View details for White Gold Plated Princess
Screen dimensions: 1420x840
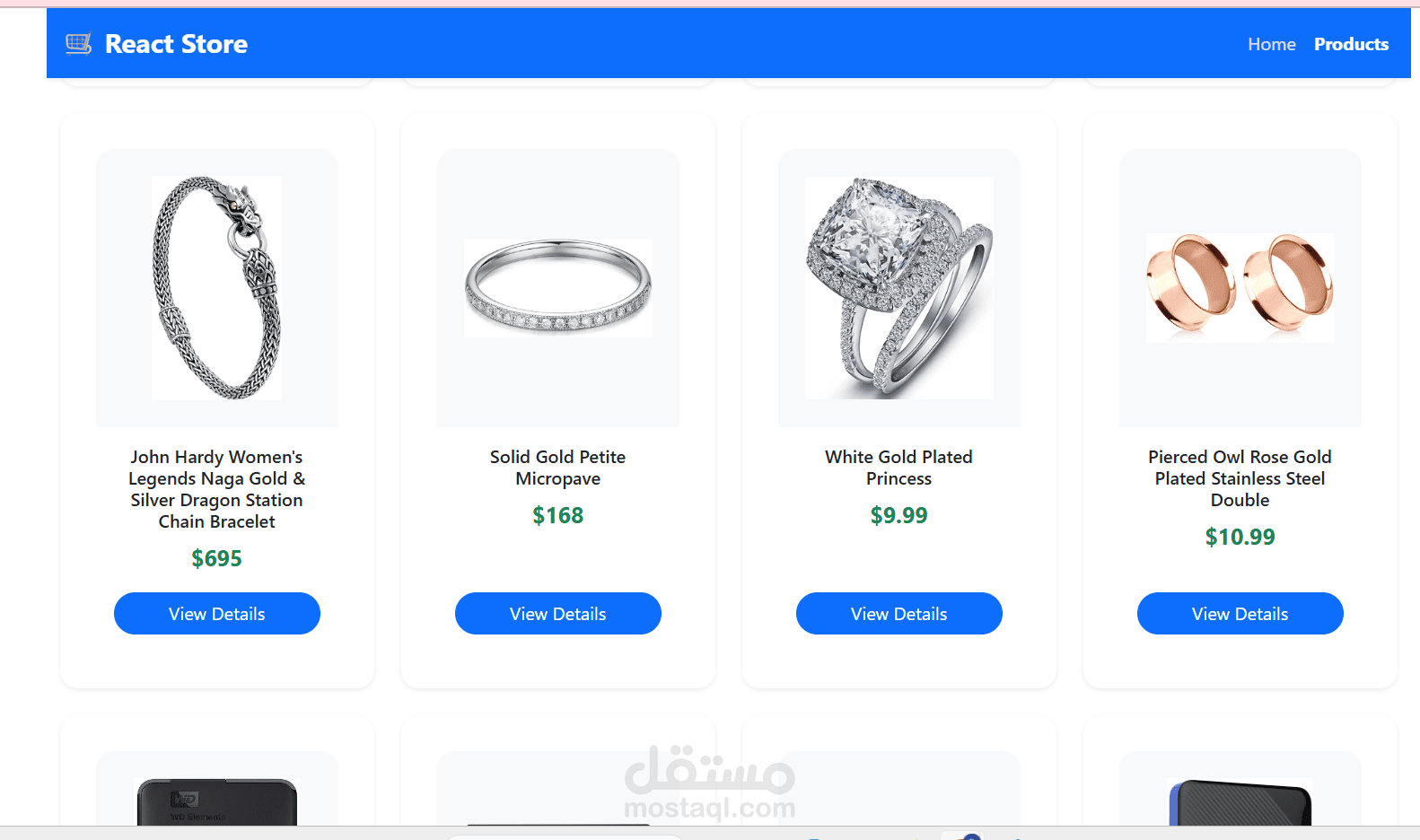[899, 614]
